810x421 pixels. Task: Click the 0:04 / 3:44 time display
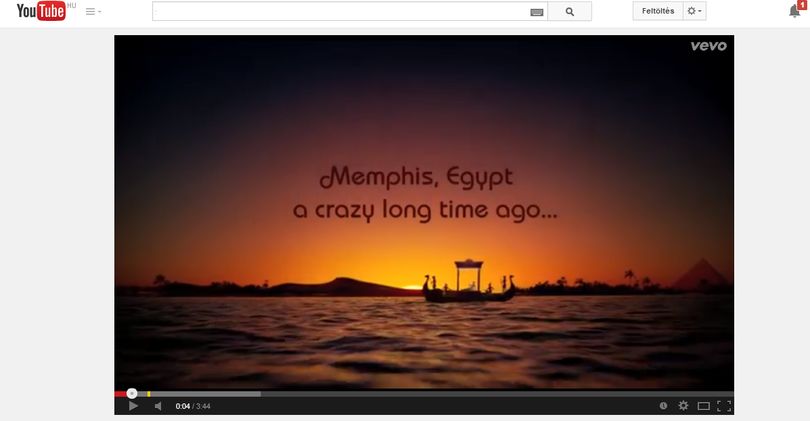[193, 406]
